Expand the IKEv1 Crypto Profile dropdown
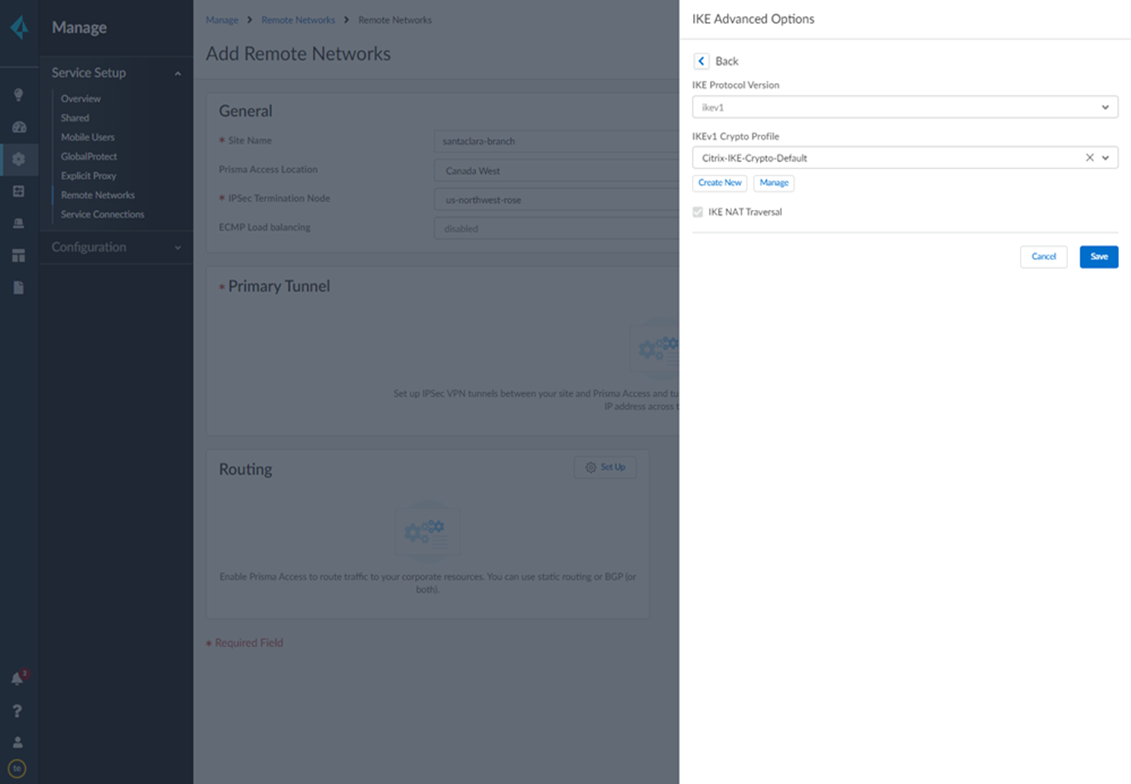Viewport: 1131px width, 784px height. [x=1105, y=158]
